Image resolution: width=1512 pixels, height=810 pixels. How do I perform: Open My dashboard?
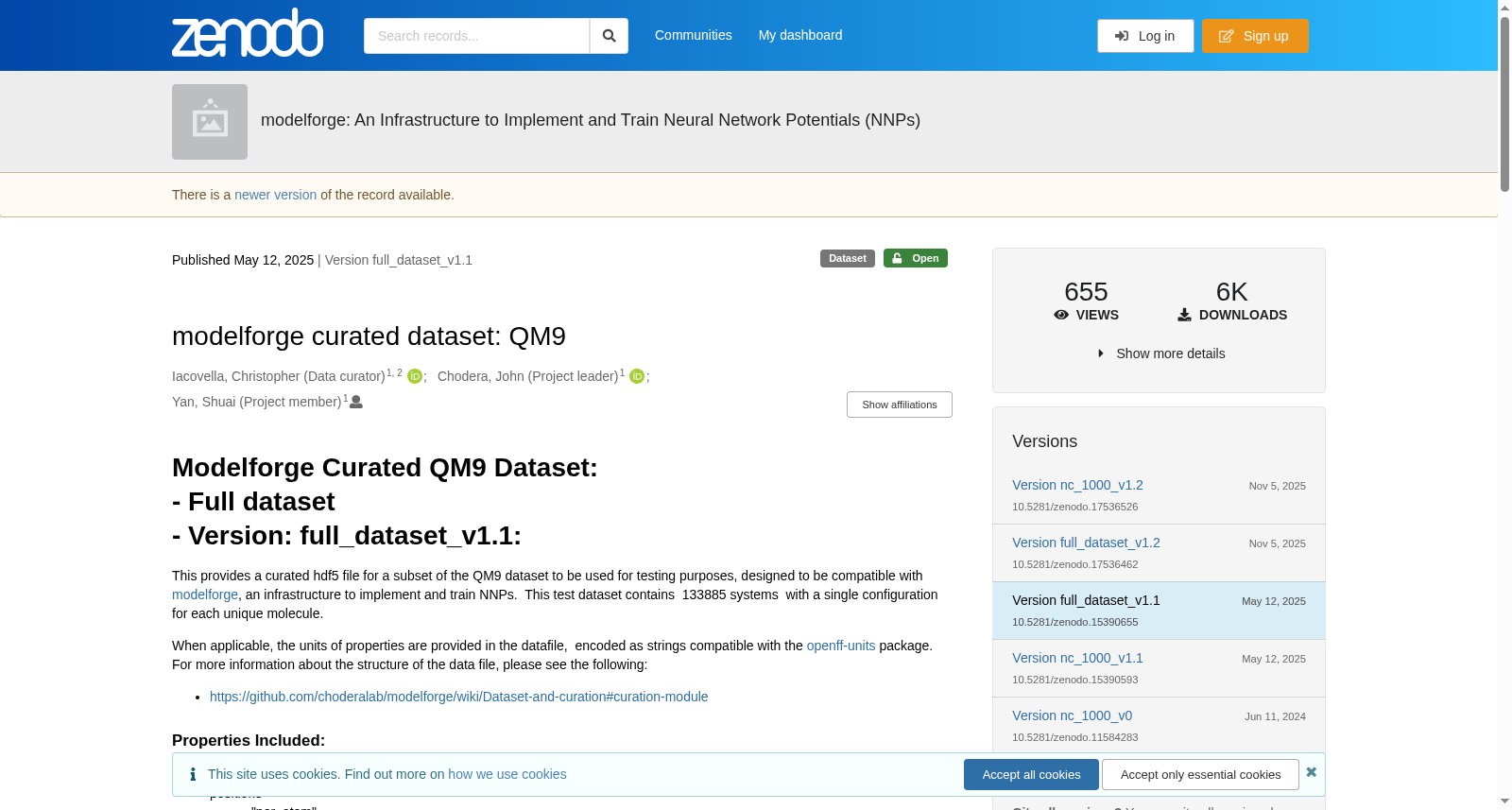800,35
